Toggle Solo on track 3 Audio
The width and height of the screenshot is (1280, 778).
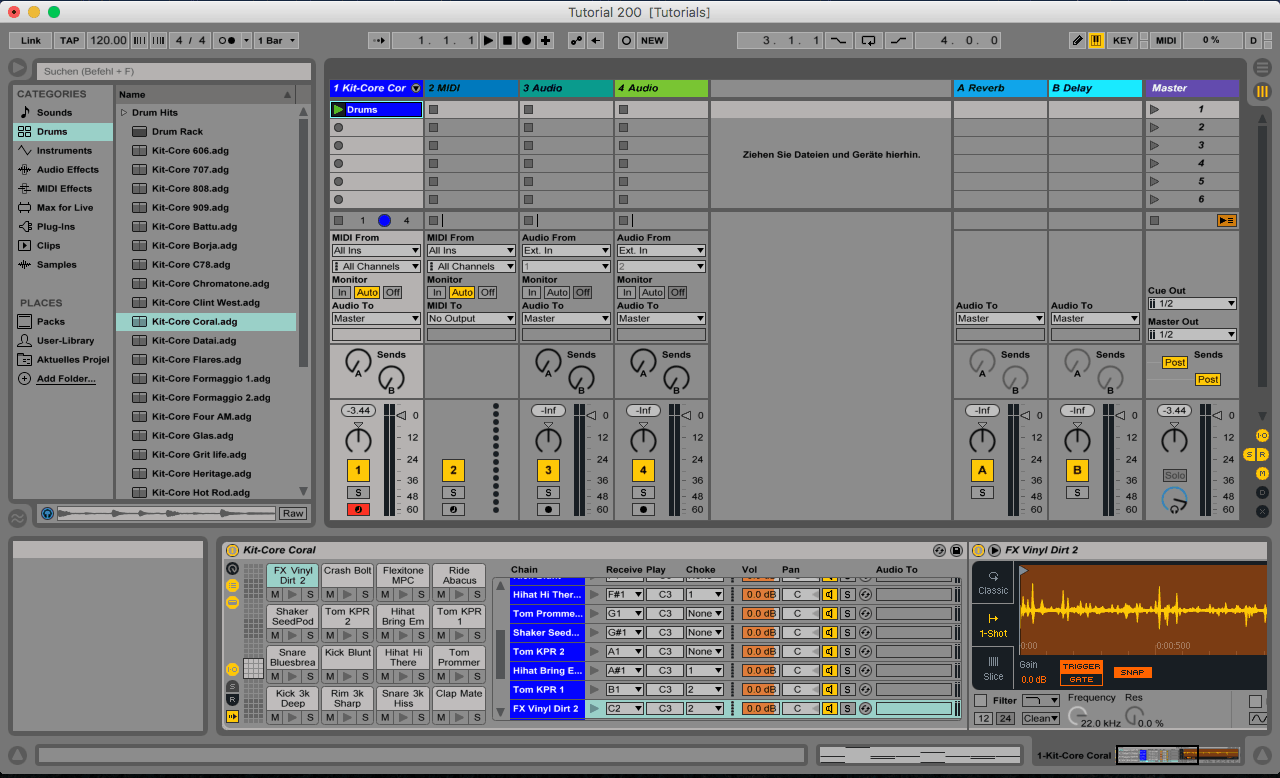coord(548,492)
